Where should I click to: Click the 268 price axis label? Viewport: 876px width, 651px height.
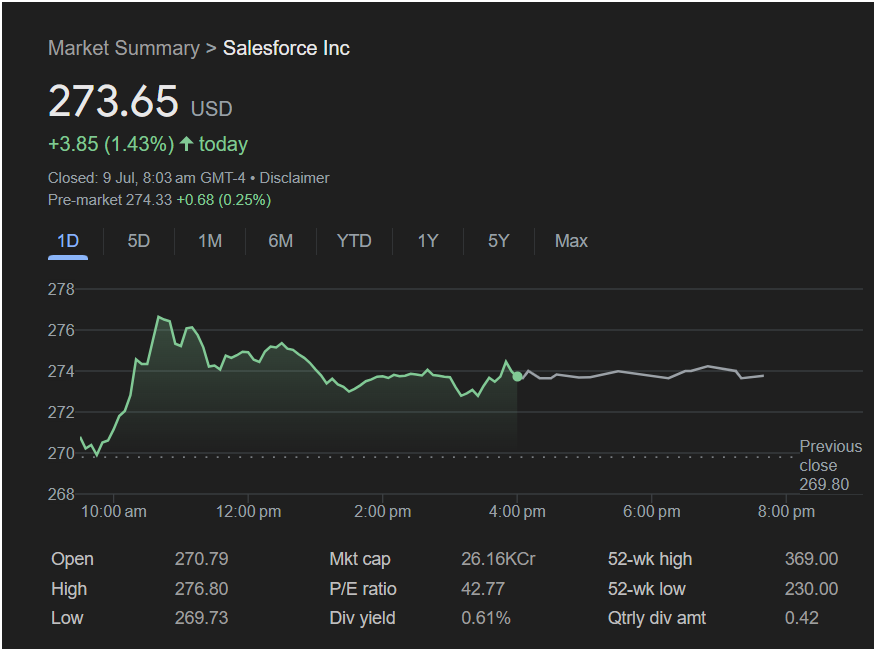tap(61, 494)
